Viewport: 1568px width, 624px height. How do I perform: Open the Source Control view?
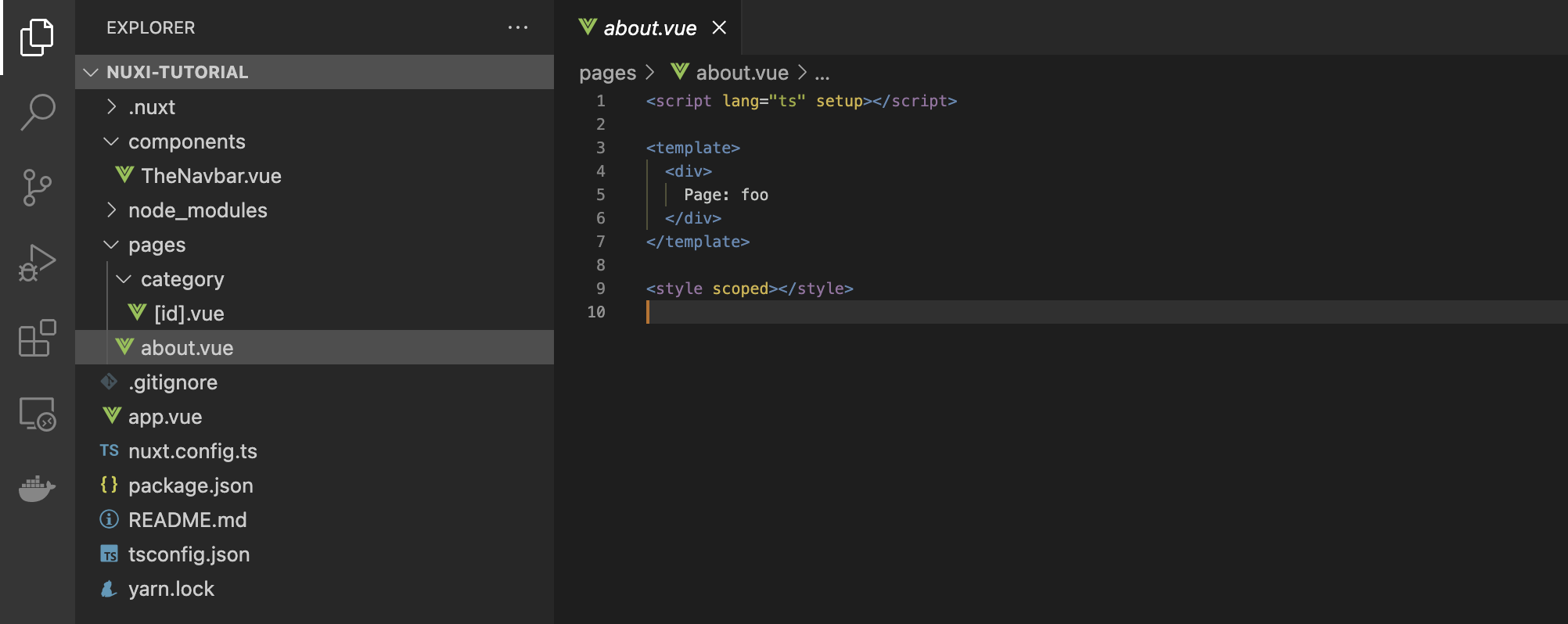coord(37,188)
